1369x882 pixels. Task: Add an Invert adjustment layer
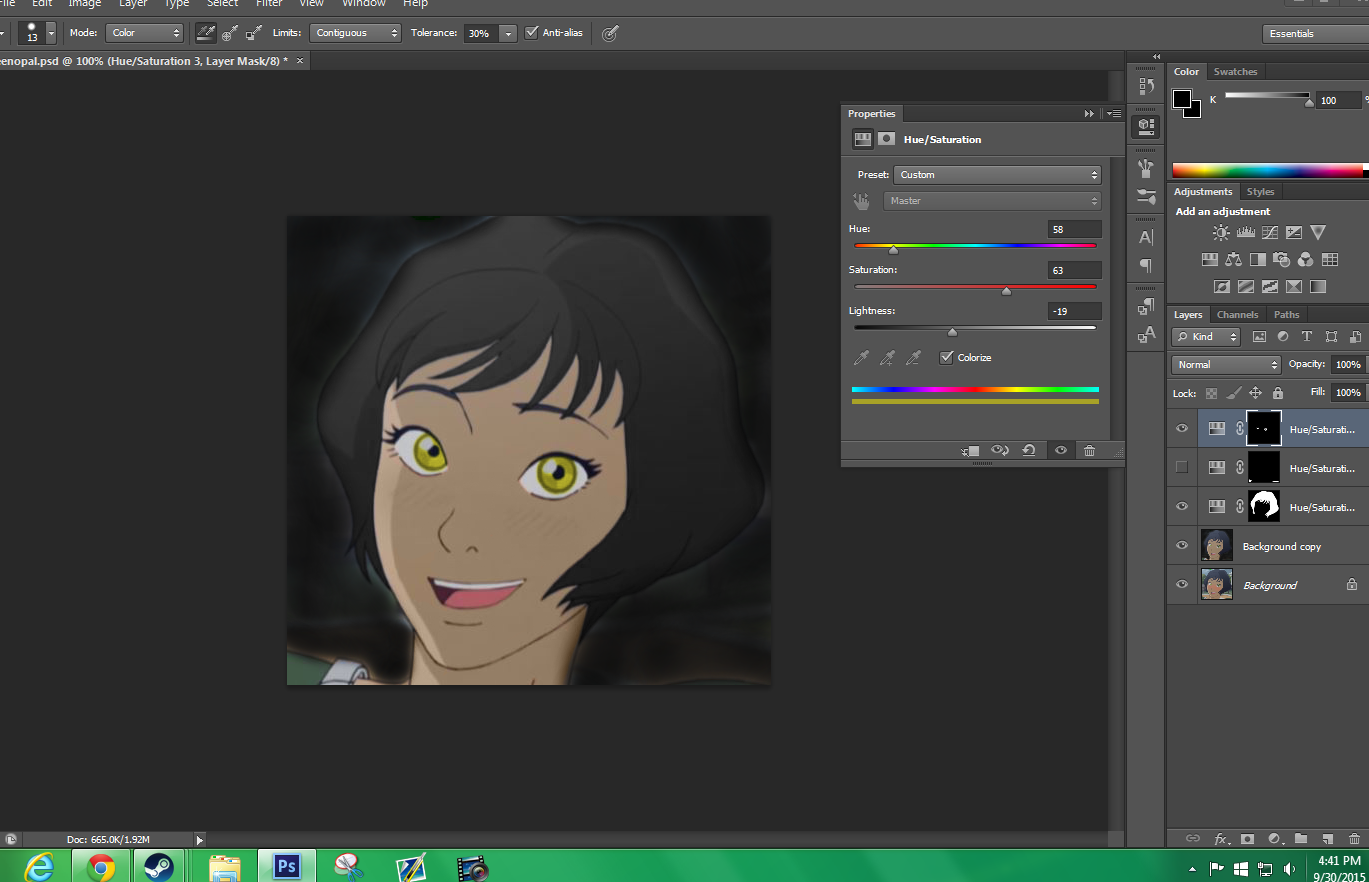[x=1221, y=286]
